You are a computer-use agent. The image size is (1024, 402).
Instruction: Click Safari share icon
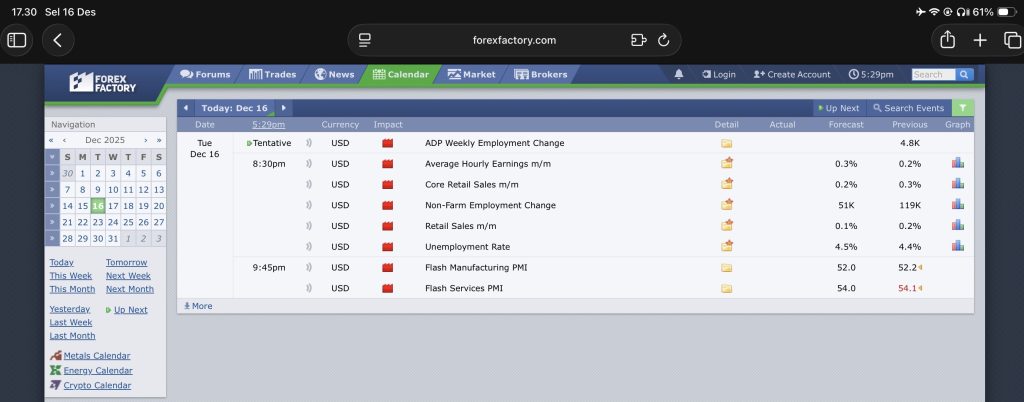click(x=946, y=40)
